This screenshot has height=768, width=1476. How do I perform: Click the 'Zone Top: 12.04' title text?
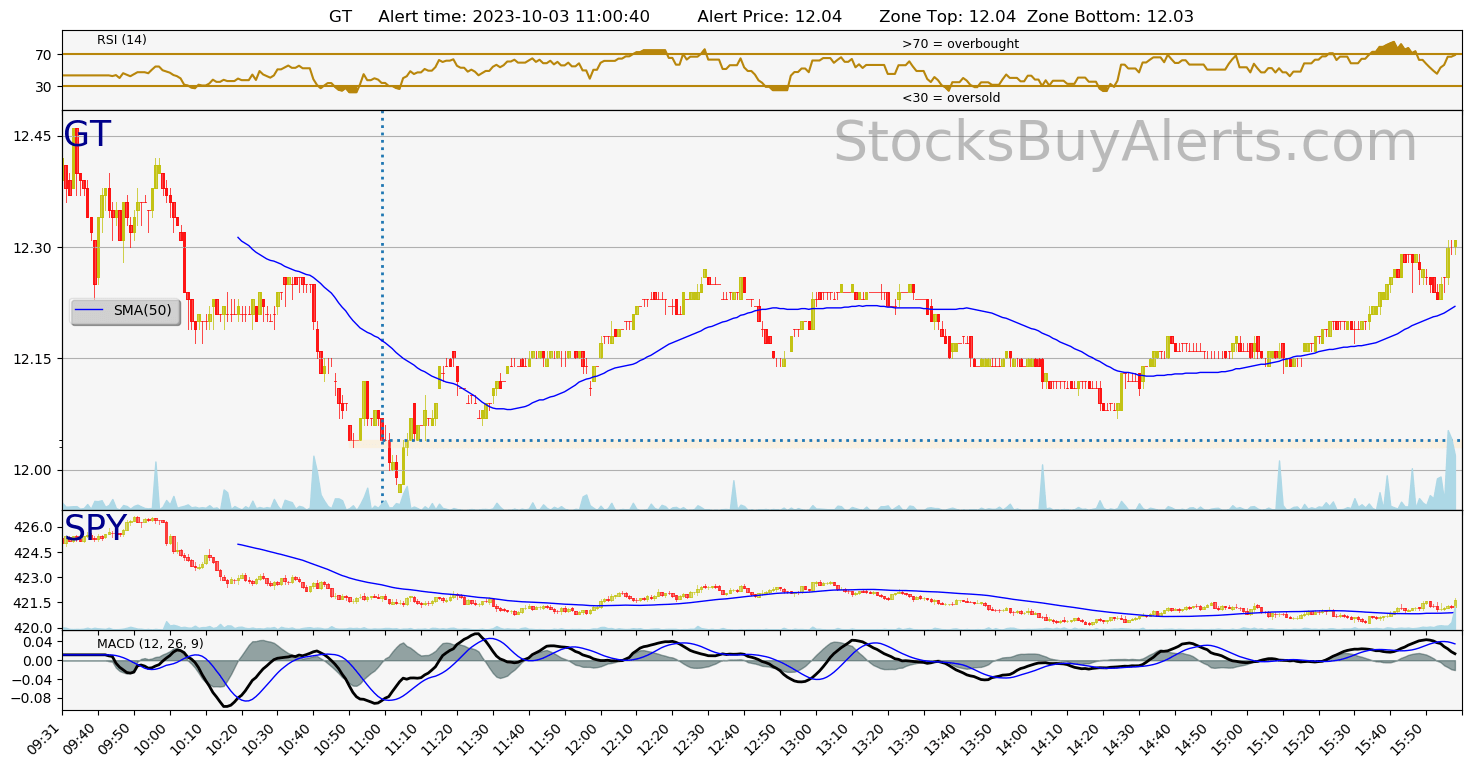[948, 16]
